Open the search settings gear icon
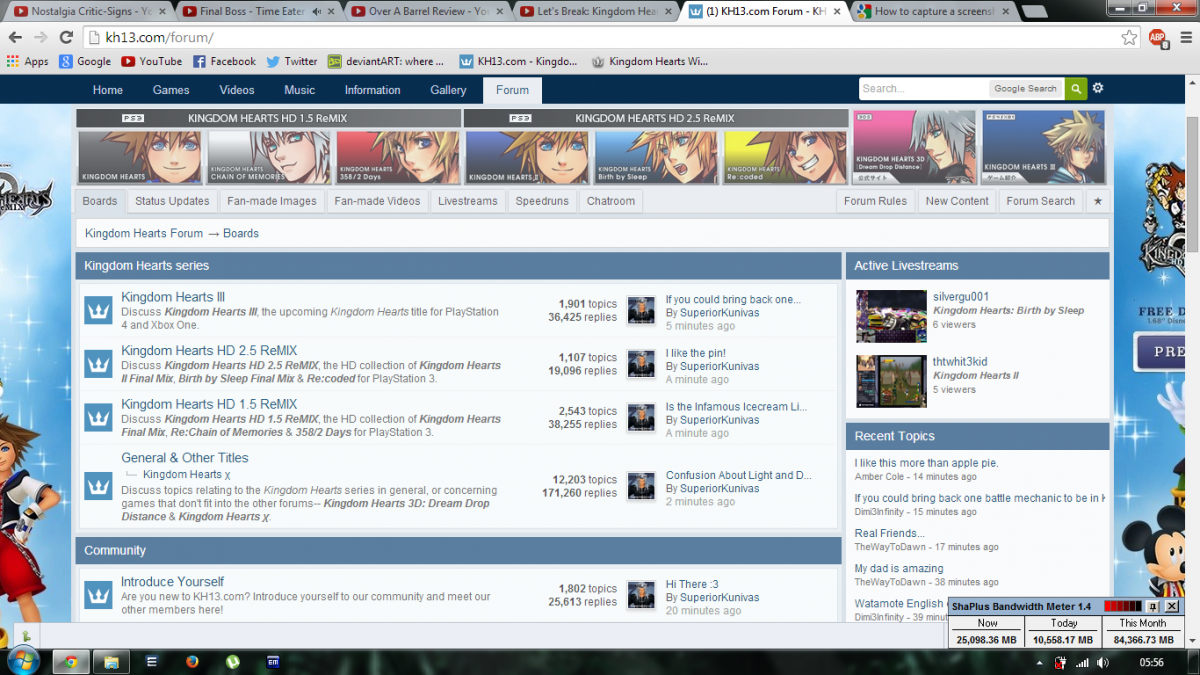 click(x=1098, y=89)
